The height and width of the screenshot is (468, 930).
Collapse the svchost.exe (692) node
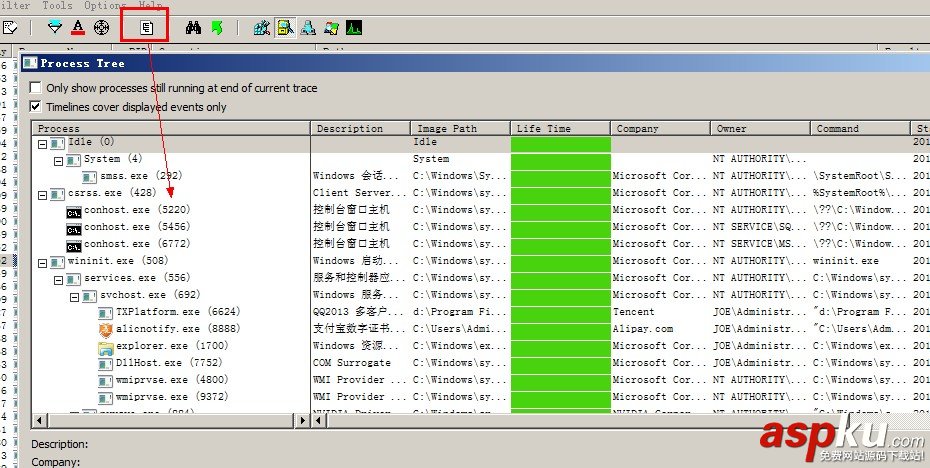(x=74, y=297)
